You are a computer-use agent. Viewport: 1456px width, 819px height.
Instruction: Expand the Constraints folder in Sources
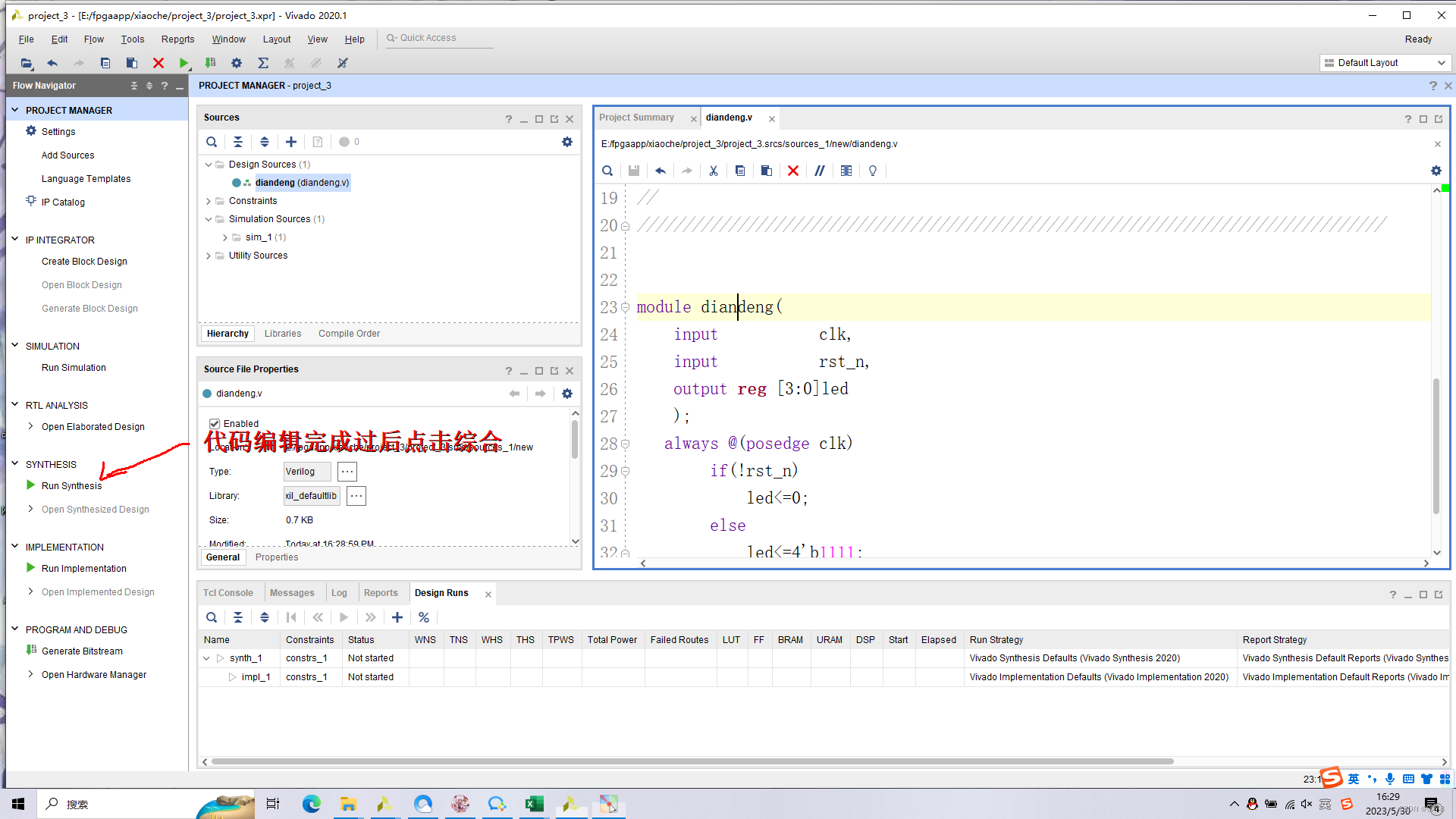[x=209, y=201]
